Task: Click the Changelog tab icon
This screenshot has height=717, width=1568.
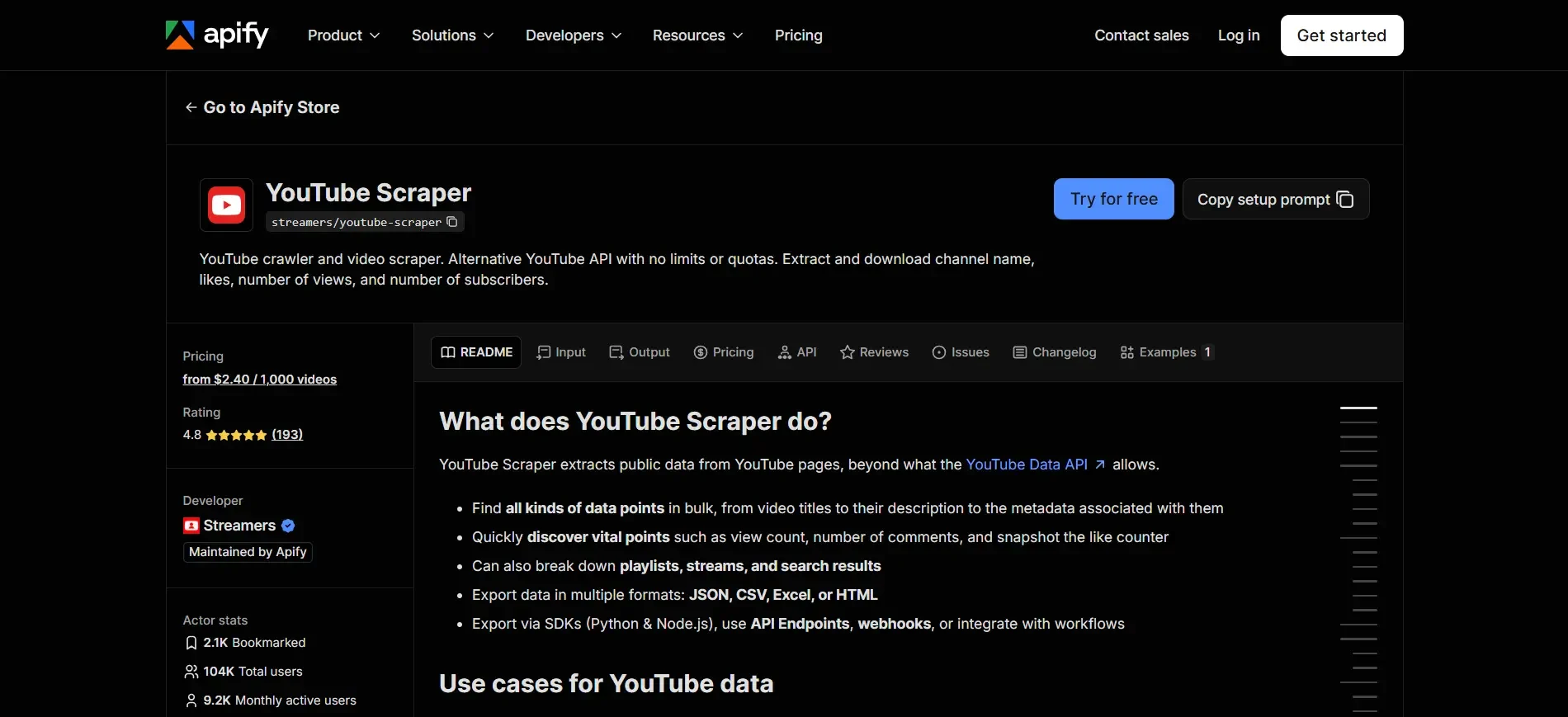Action: click(1020, 352)
